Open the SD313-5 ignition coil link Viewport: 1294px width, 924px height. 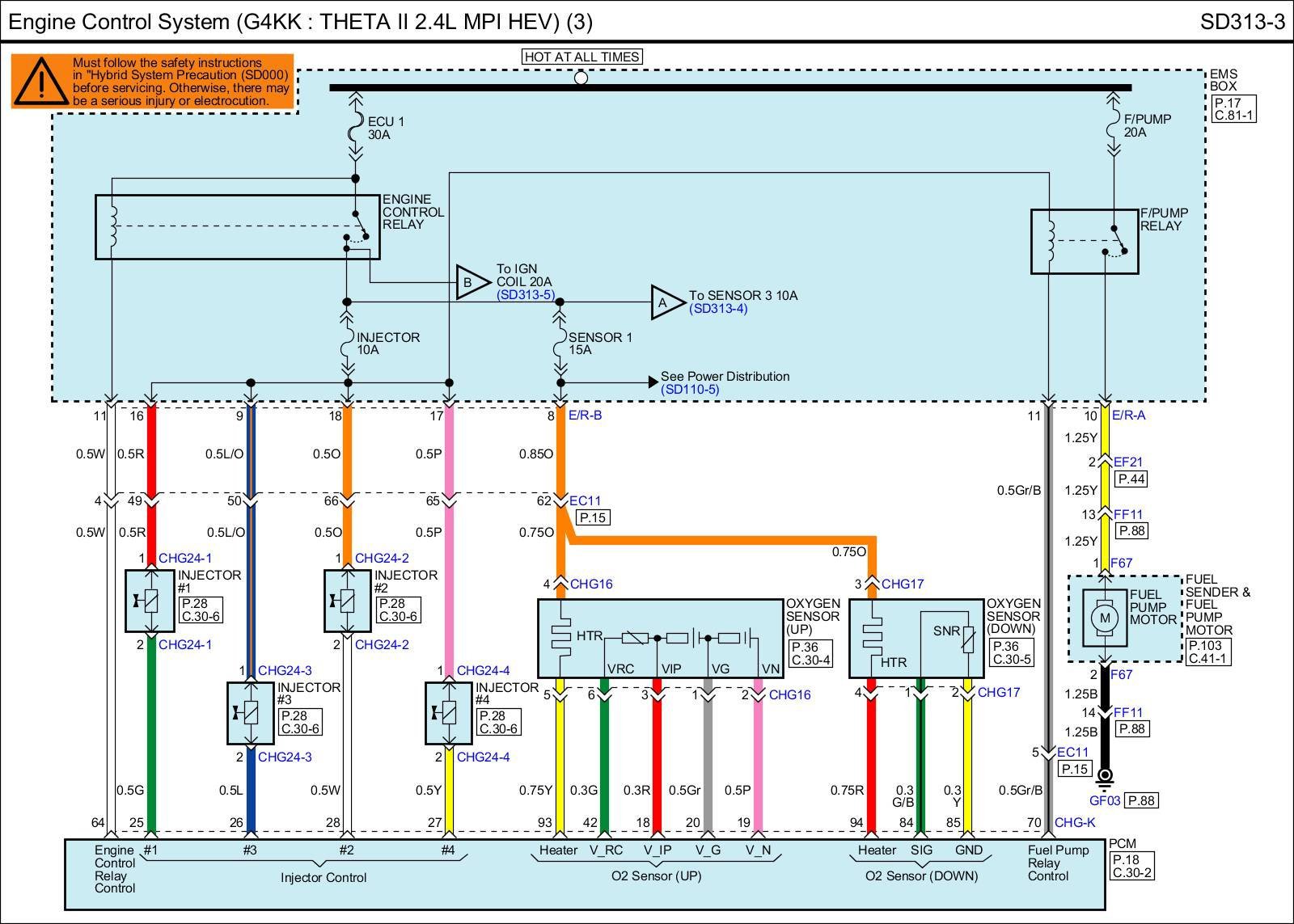(x=526, y=295)
